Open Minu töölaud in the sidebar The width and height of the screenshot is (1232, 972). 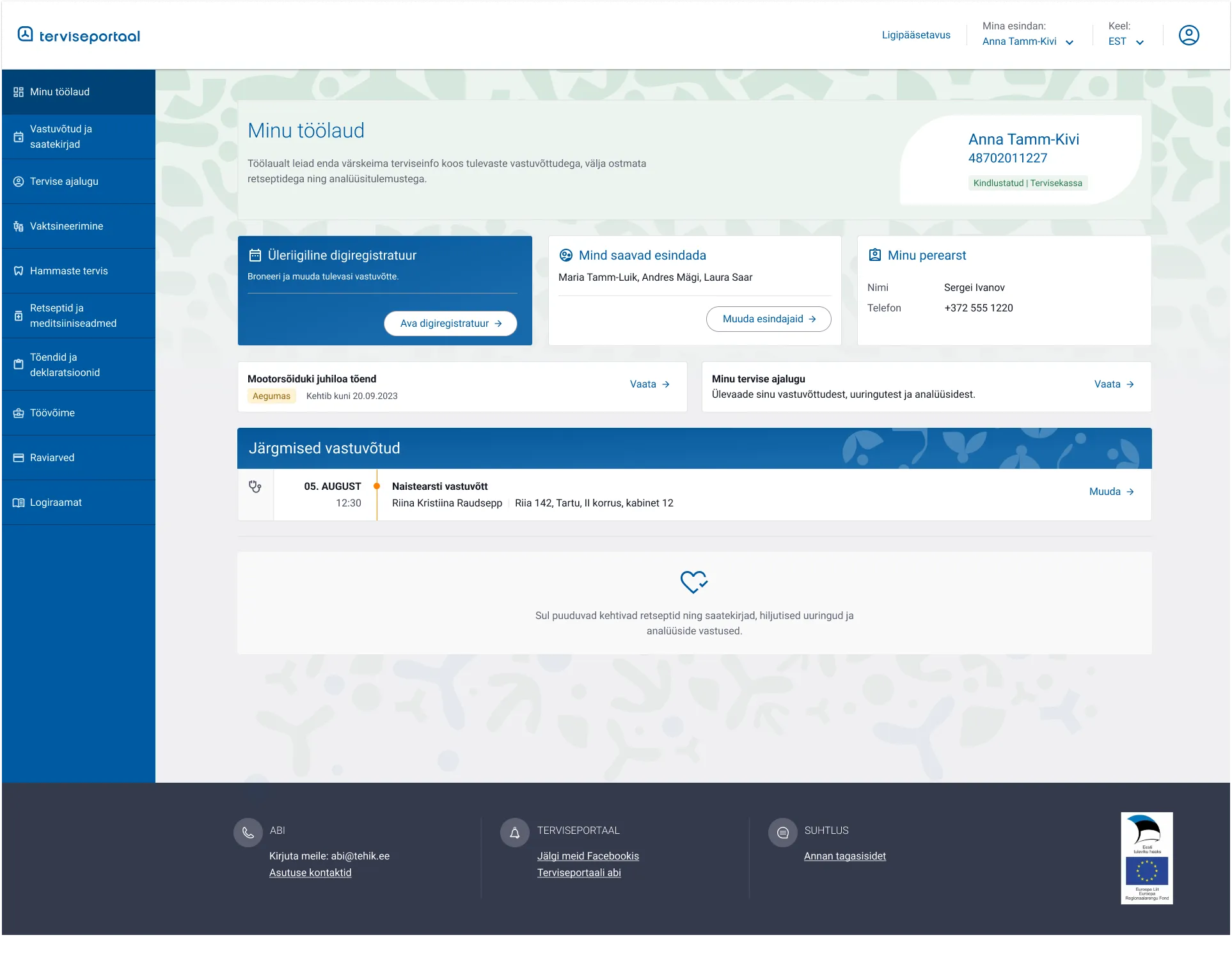pos(79,92)
